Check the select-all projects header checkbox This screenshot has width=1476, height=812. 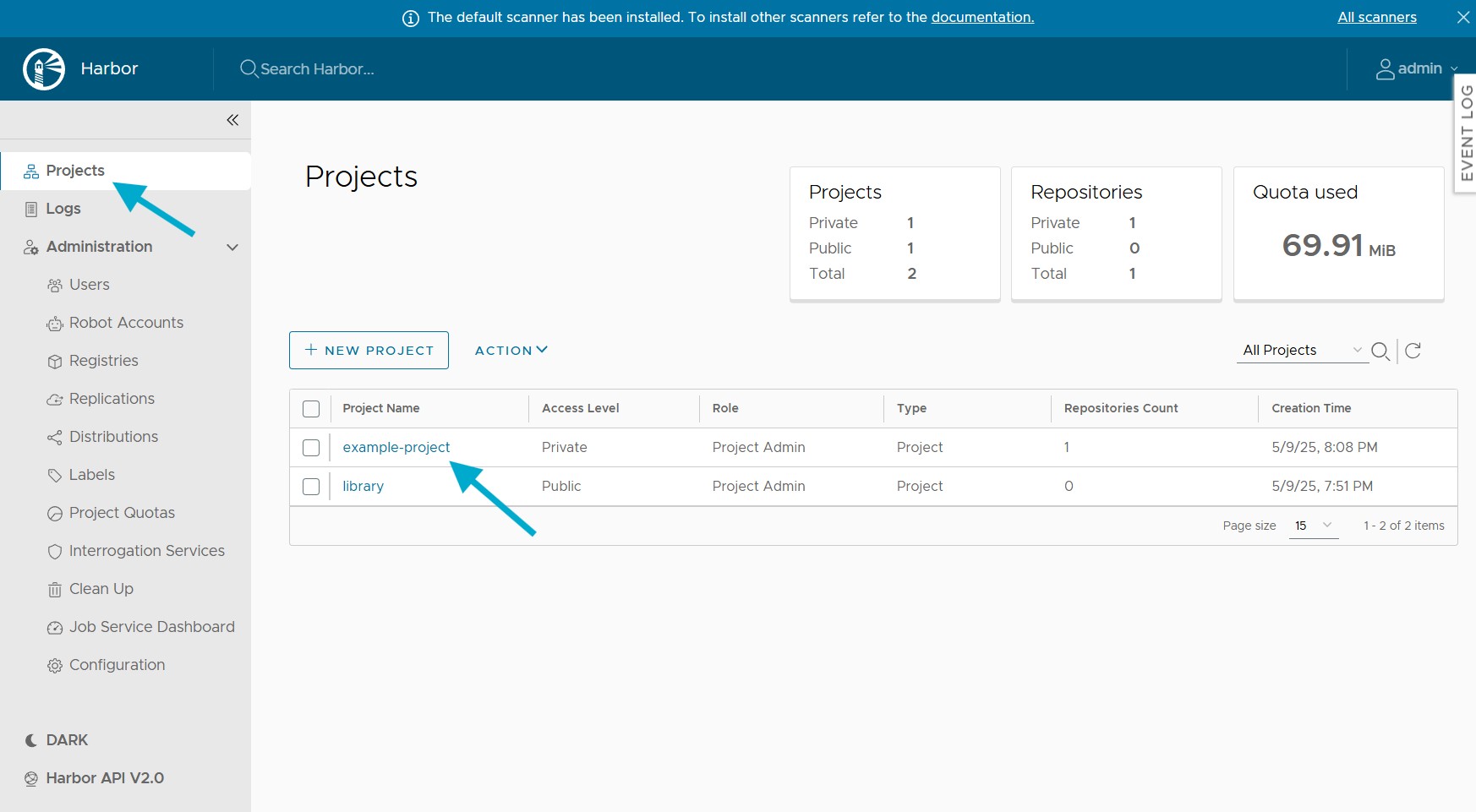coord(311,409)
